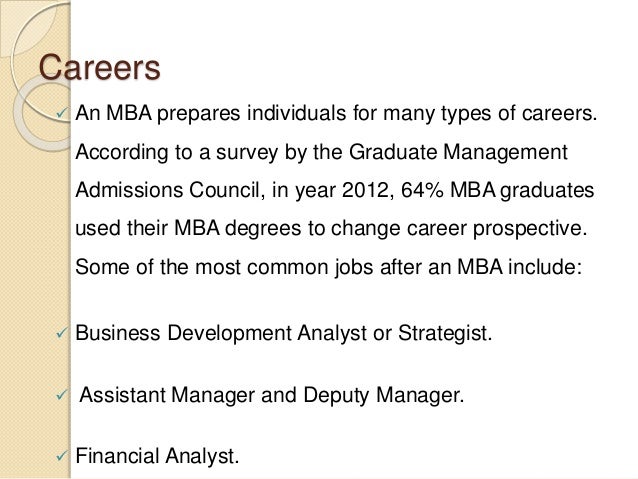The image size is (638, 479).
Task: Click 'Admissions Council' in the paragraph
Action: tap(167, 190)
